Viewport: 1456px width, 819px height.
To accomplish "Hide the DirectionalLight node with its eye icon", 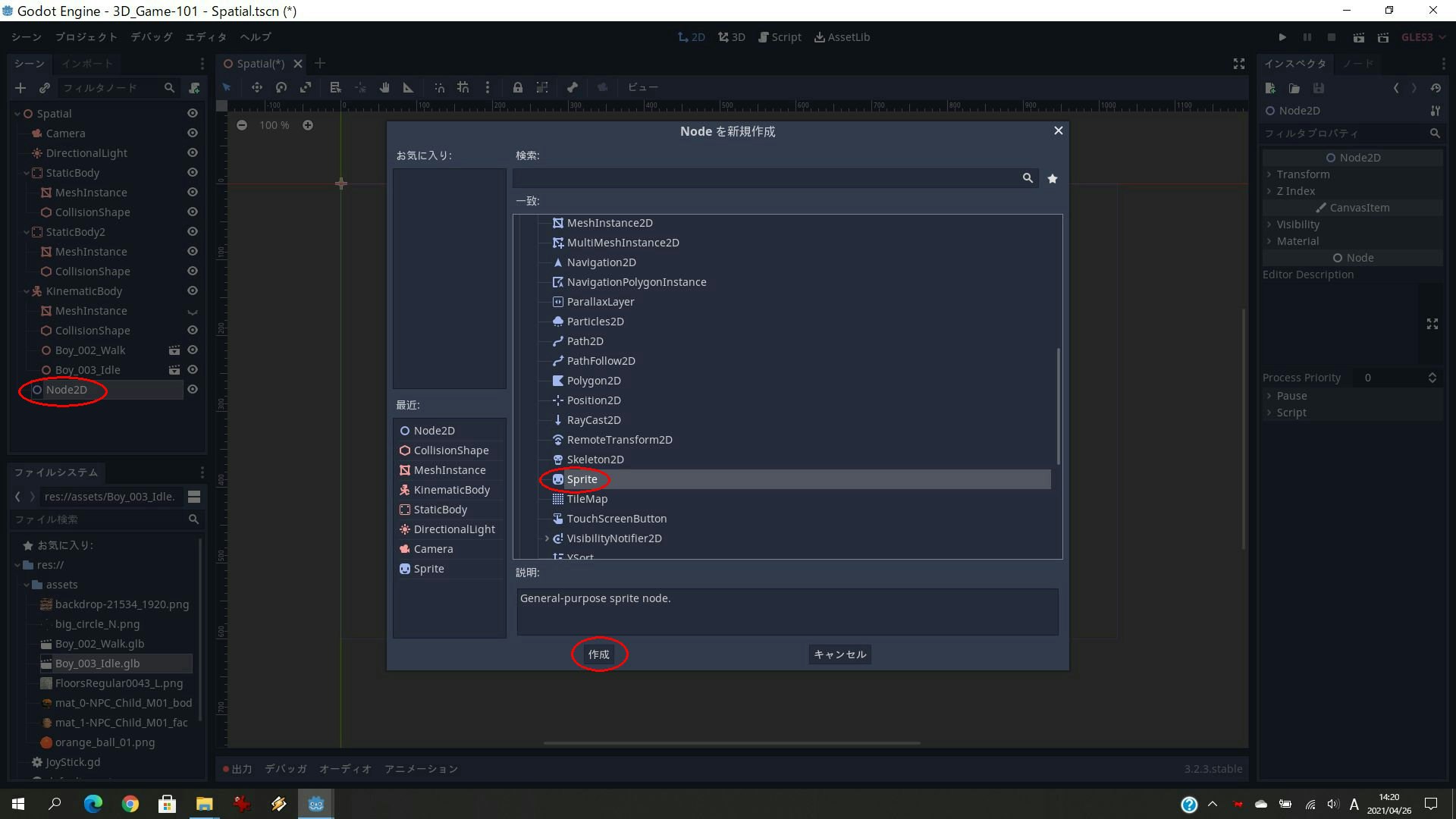I will (193, 152).
